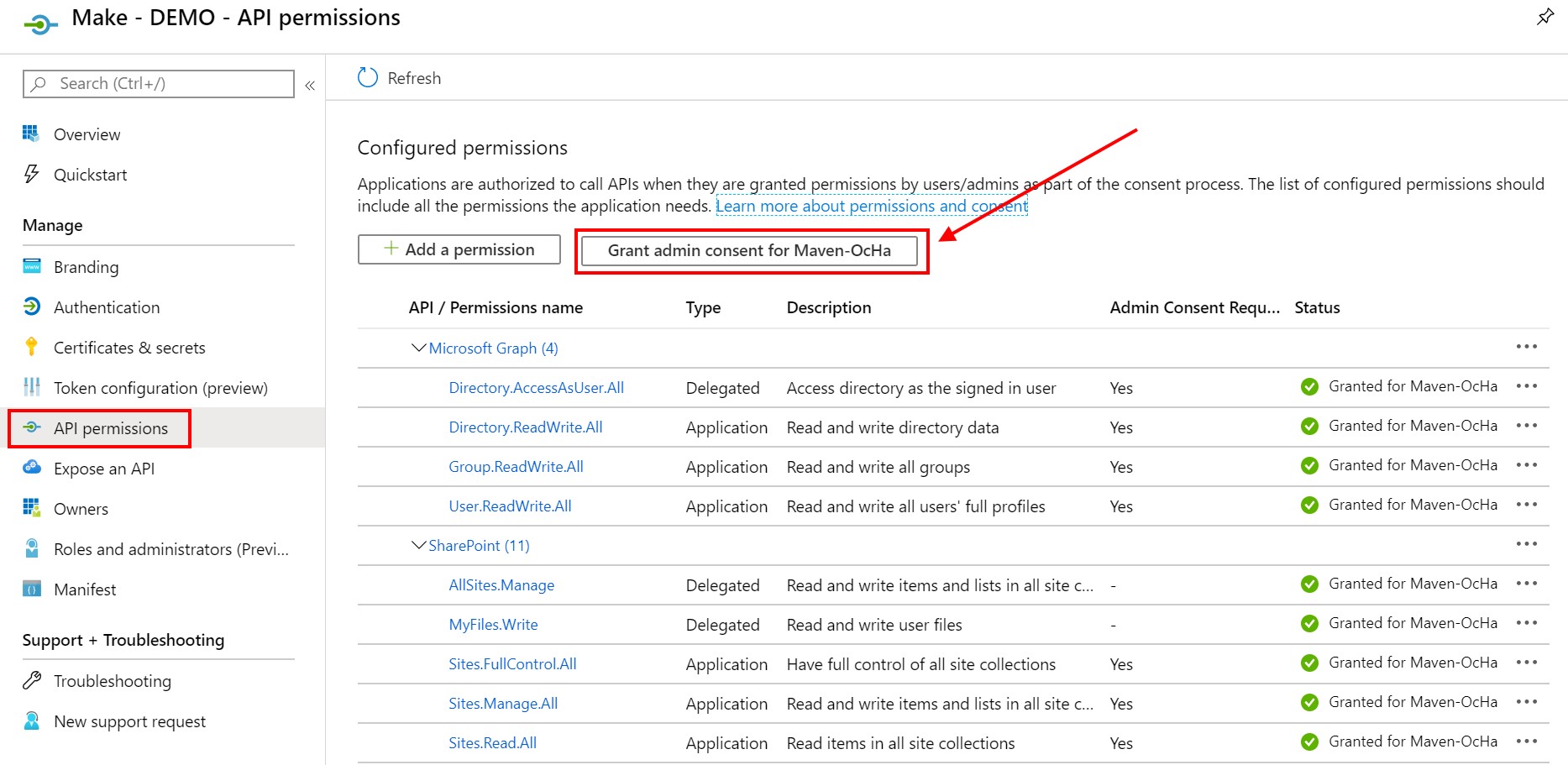Collapse the SharePoint permissions group
1568x765 pixels.
418,545
